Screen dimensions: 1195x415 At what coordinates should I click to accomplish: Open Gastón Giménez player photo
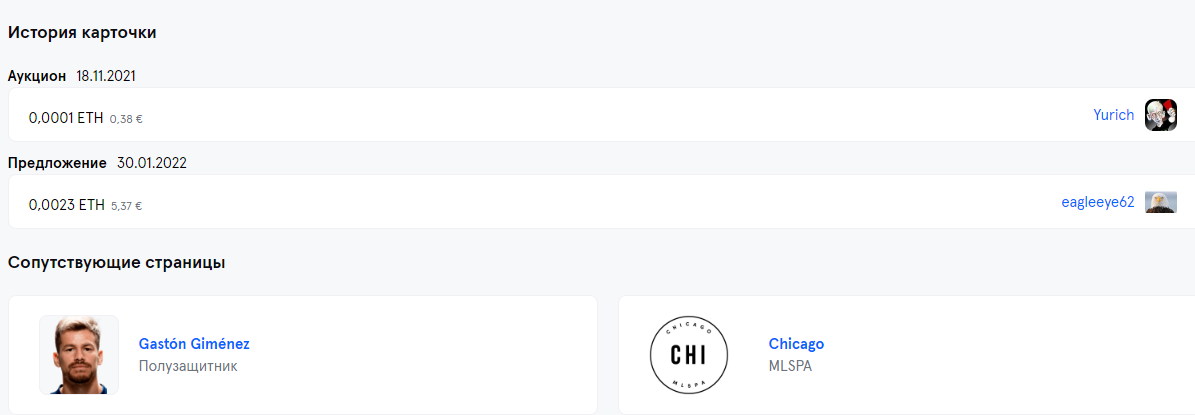coord(79,354)
